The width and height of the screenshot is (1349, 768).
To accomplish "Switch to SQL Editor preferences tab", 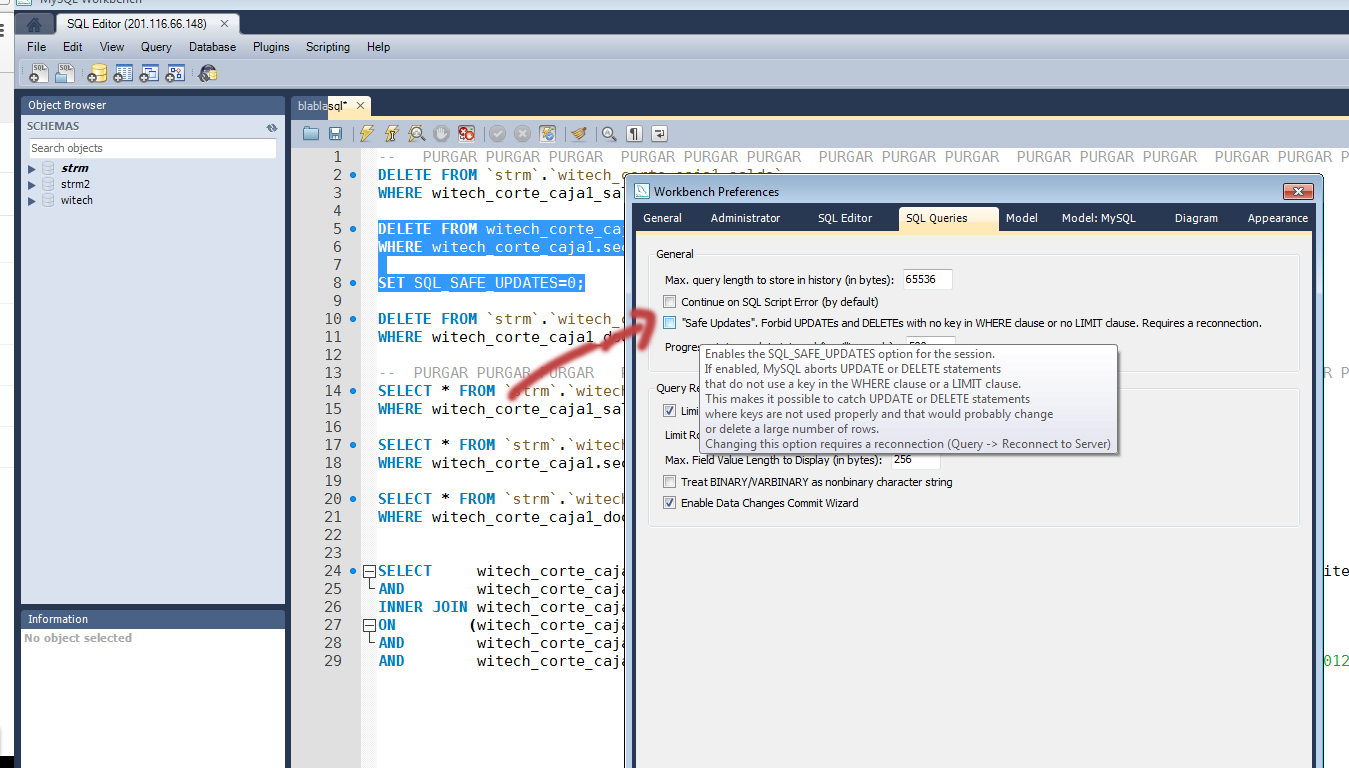I will (x=845, y=218).
